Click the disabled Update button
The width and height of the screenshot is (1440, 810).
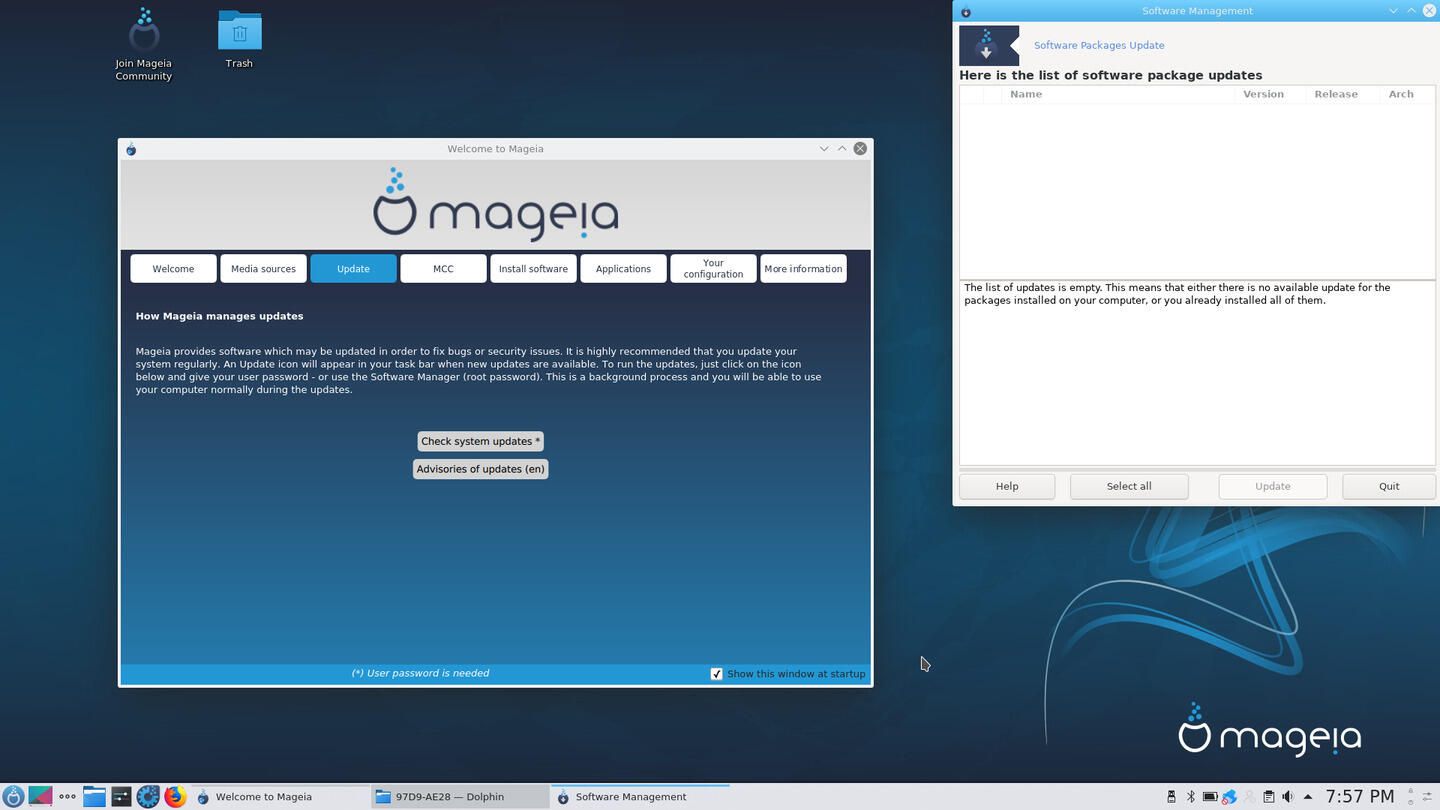click(x=1273, y=486)
